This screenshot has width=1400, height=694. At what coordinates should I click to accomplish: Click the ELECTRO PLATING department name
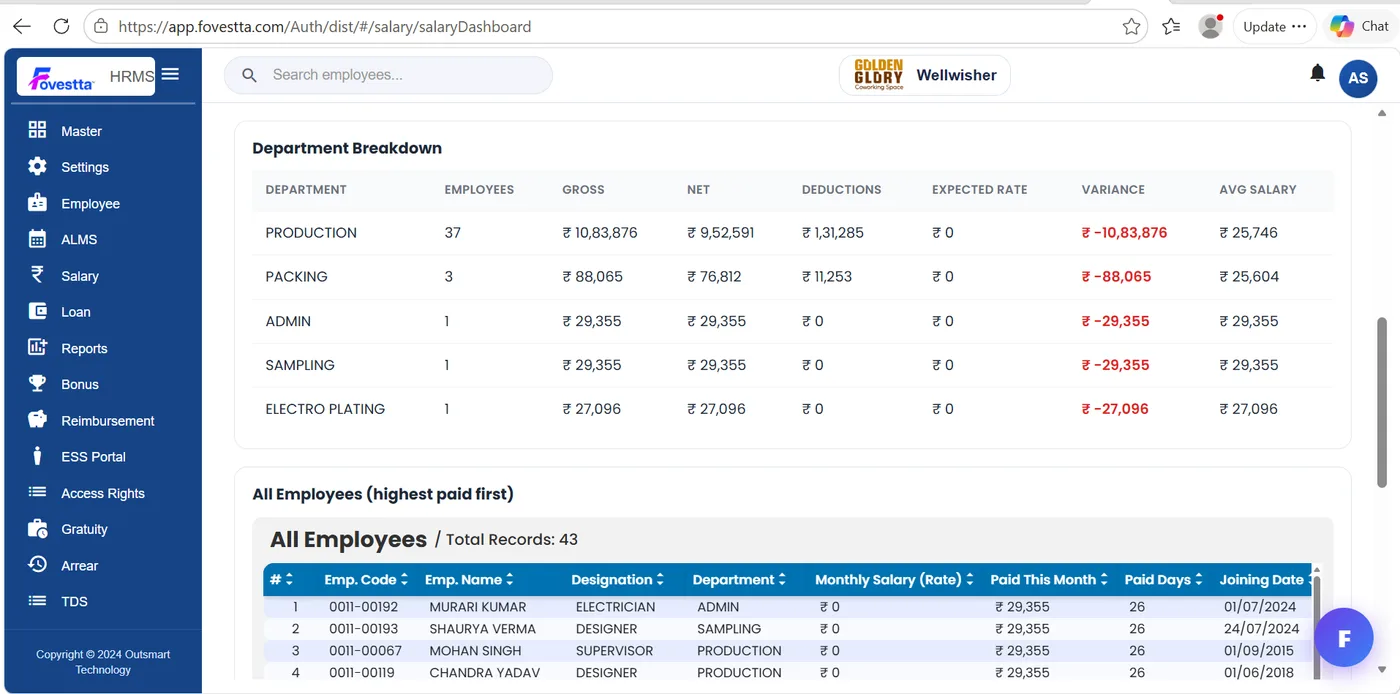pos(325,408)
